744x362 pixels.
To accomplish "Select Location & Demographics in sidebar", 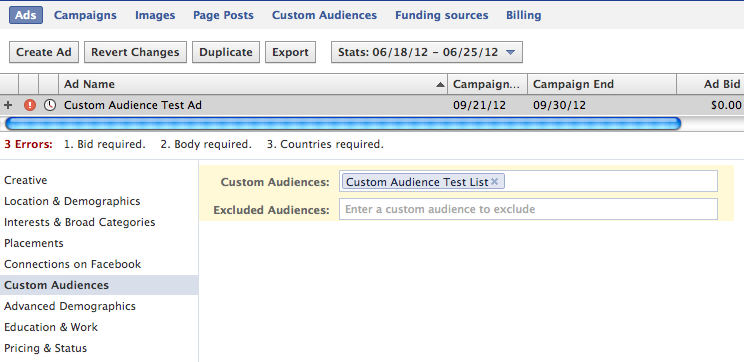I will click(x=72, y=201).
